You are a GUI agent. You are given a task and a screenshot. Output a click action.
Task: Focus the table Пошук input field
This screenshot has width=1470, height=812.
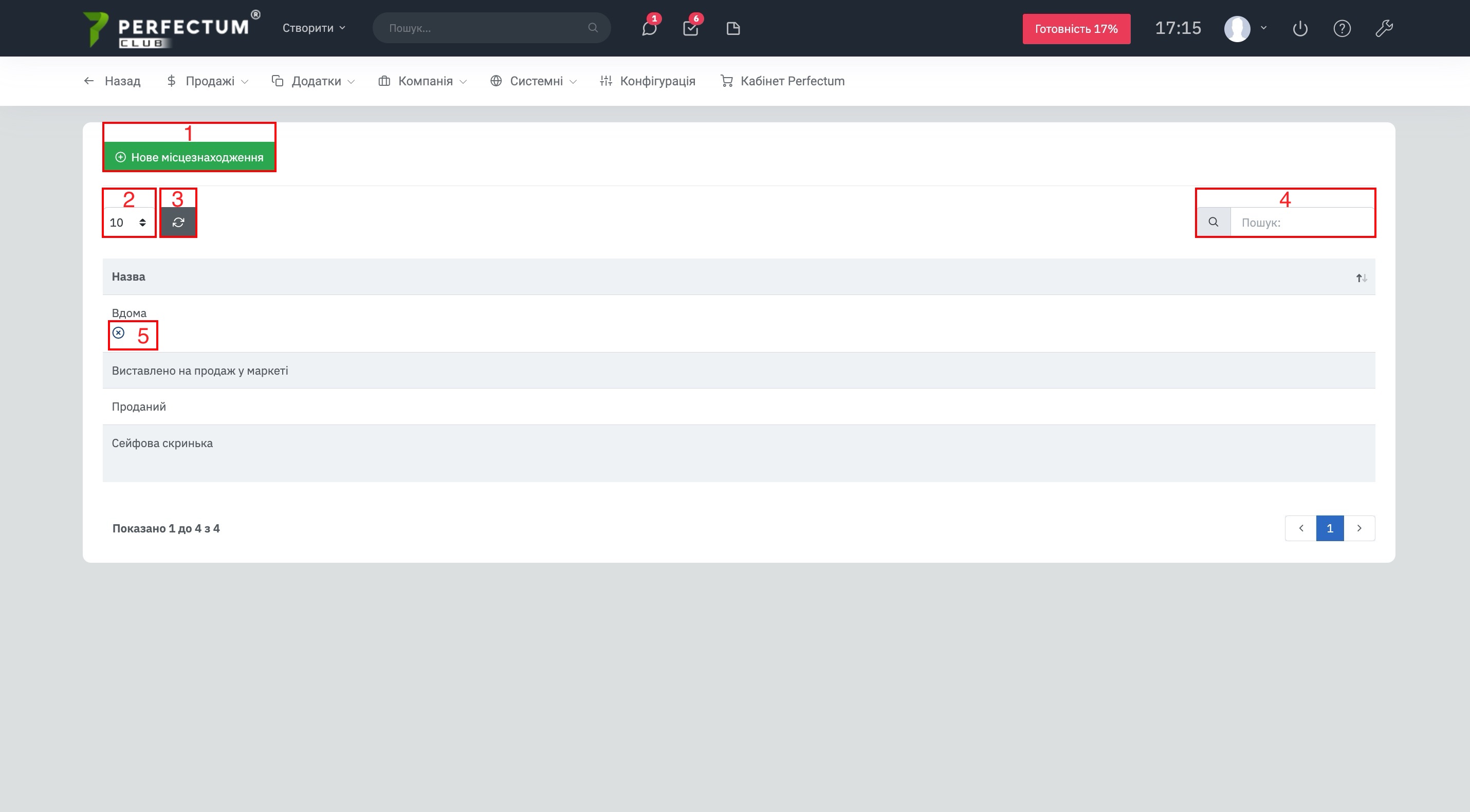[x=1301, y=222]
